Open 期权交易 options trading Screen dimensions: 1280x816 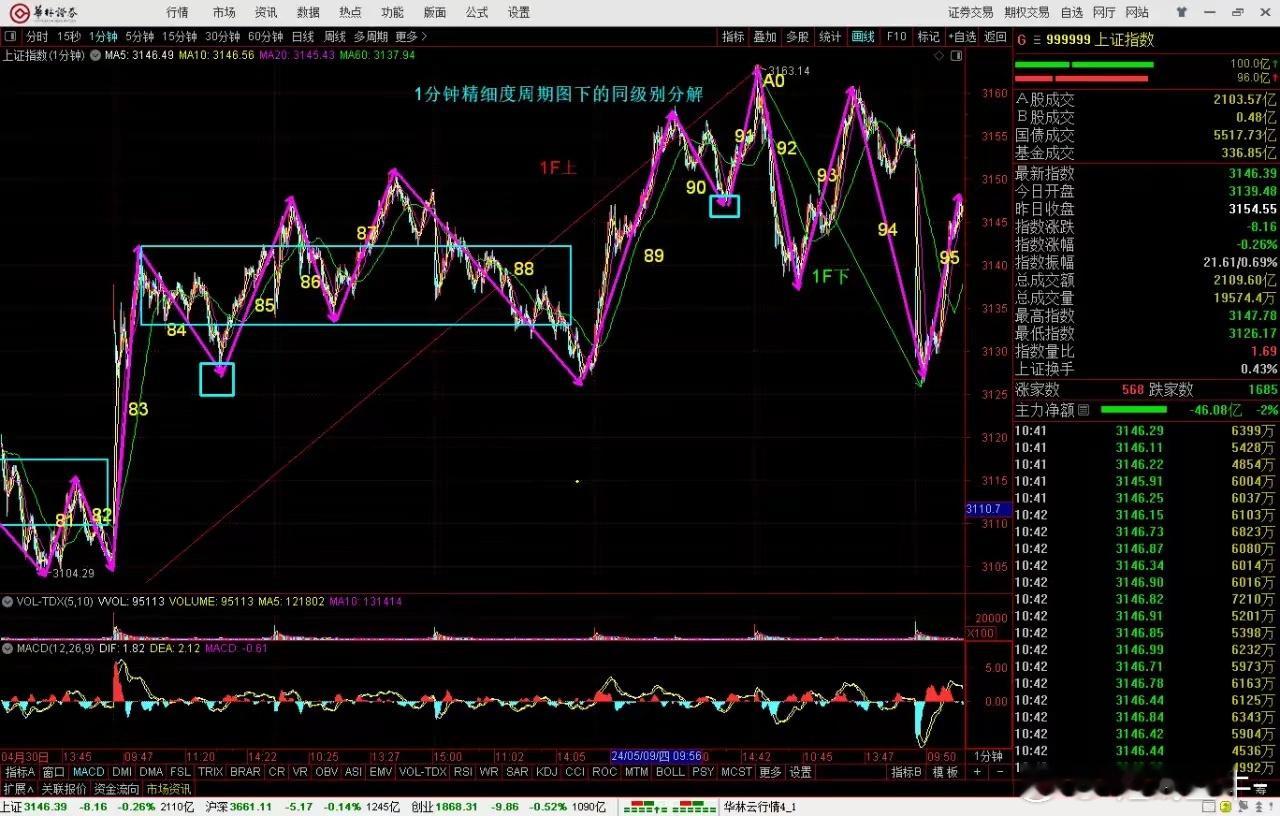pos(1027,12)
